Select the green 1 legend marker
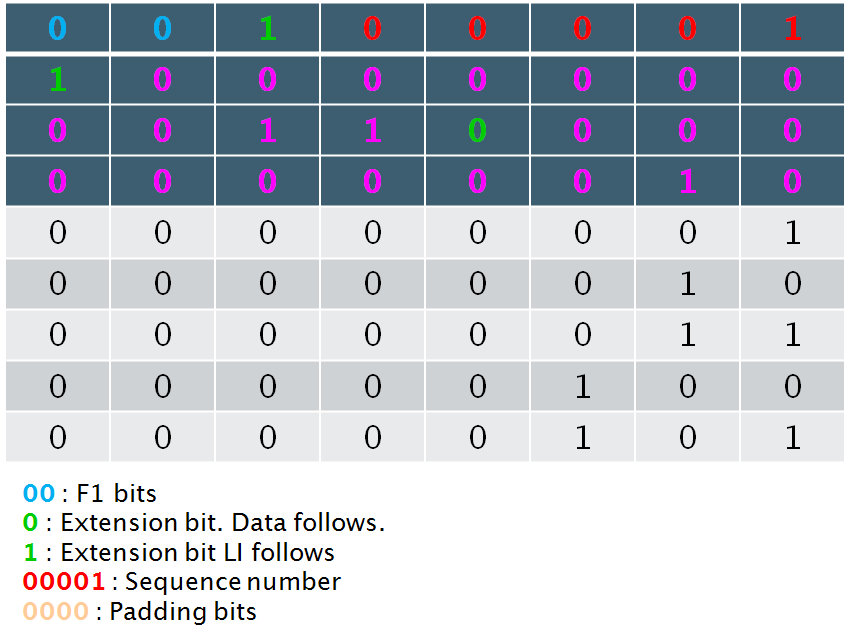The width and height of the screenshot is (855, 637). click(x=30, y=552)
